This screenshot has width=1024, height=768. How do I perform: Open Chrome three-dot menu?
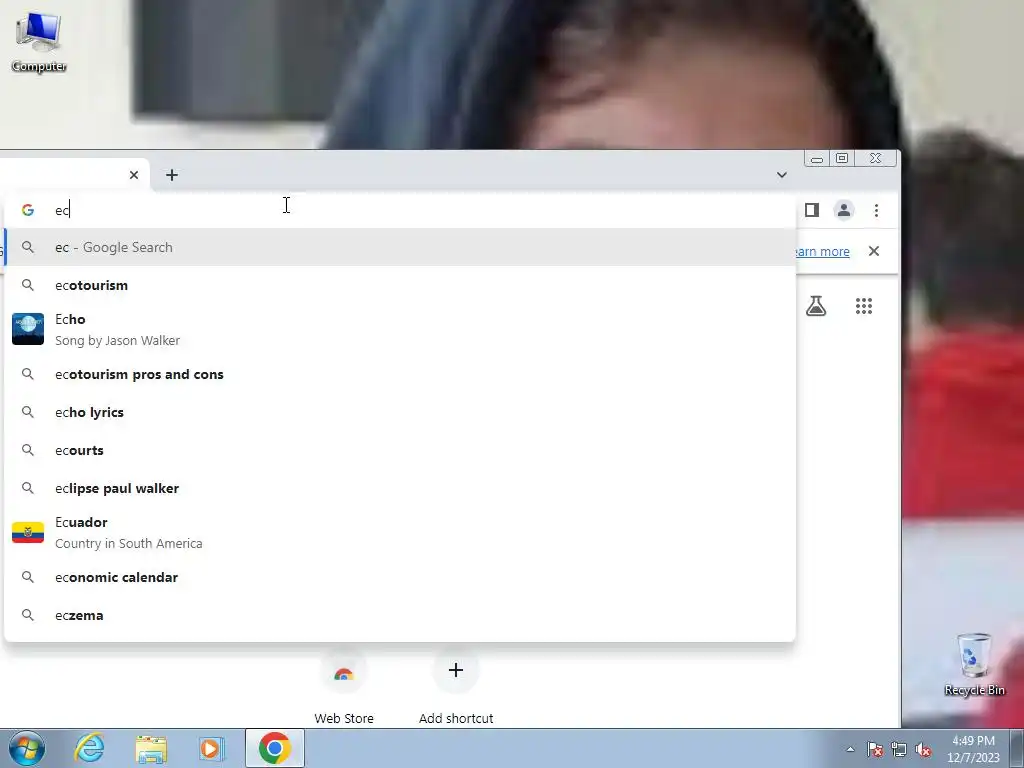tap(876, 210)
